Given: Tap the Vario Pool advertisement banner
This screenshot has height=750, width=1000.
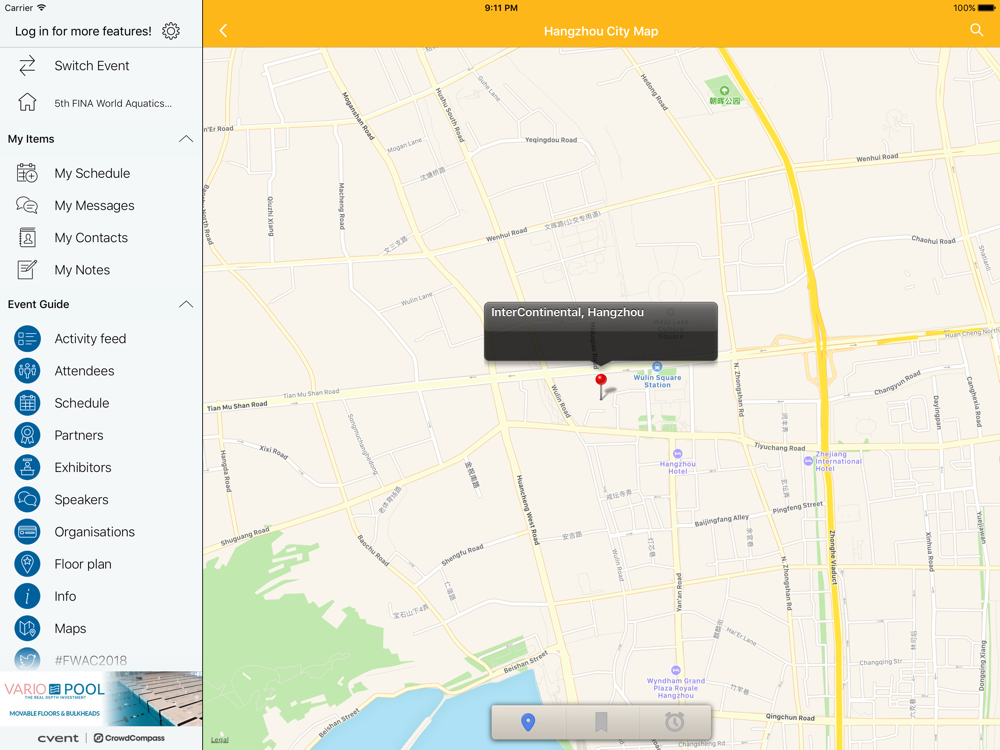Looking at the screenshot, I should (x=101, y=699).
